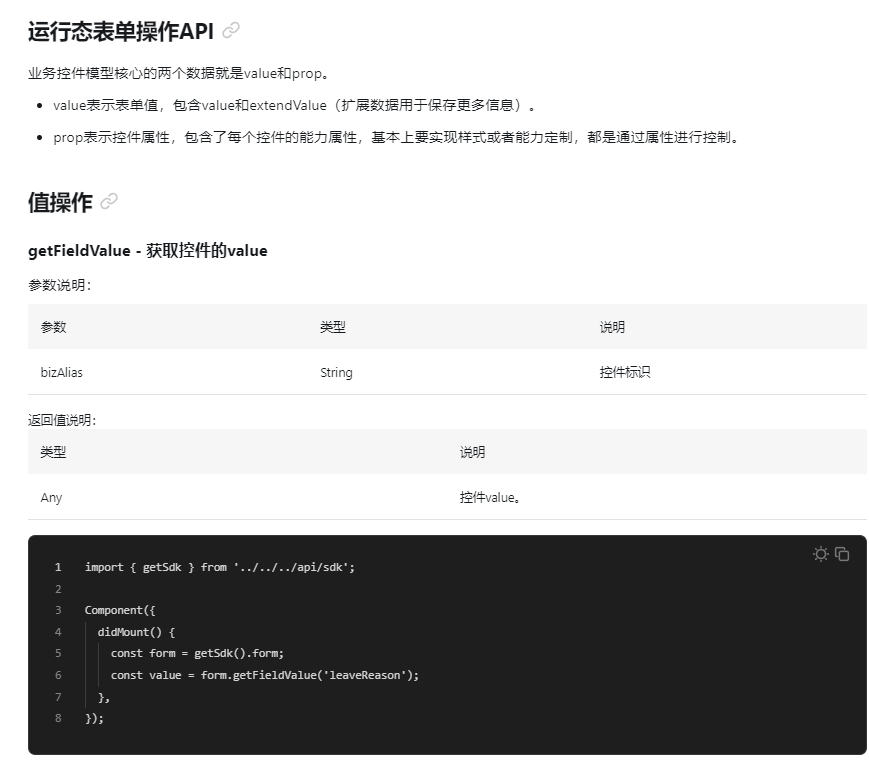
Task: Copy code using the copy icon
Action: coord(842,554)
